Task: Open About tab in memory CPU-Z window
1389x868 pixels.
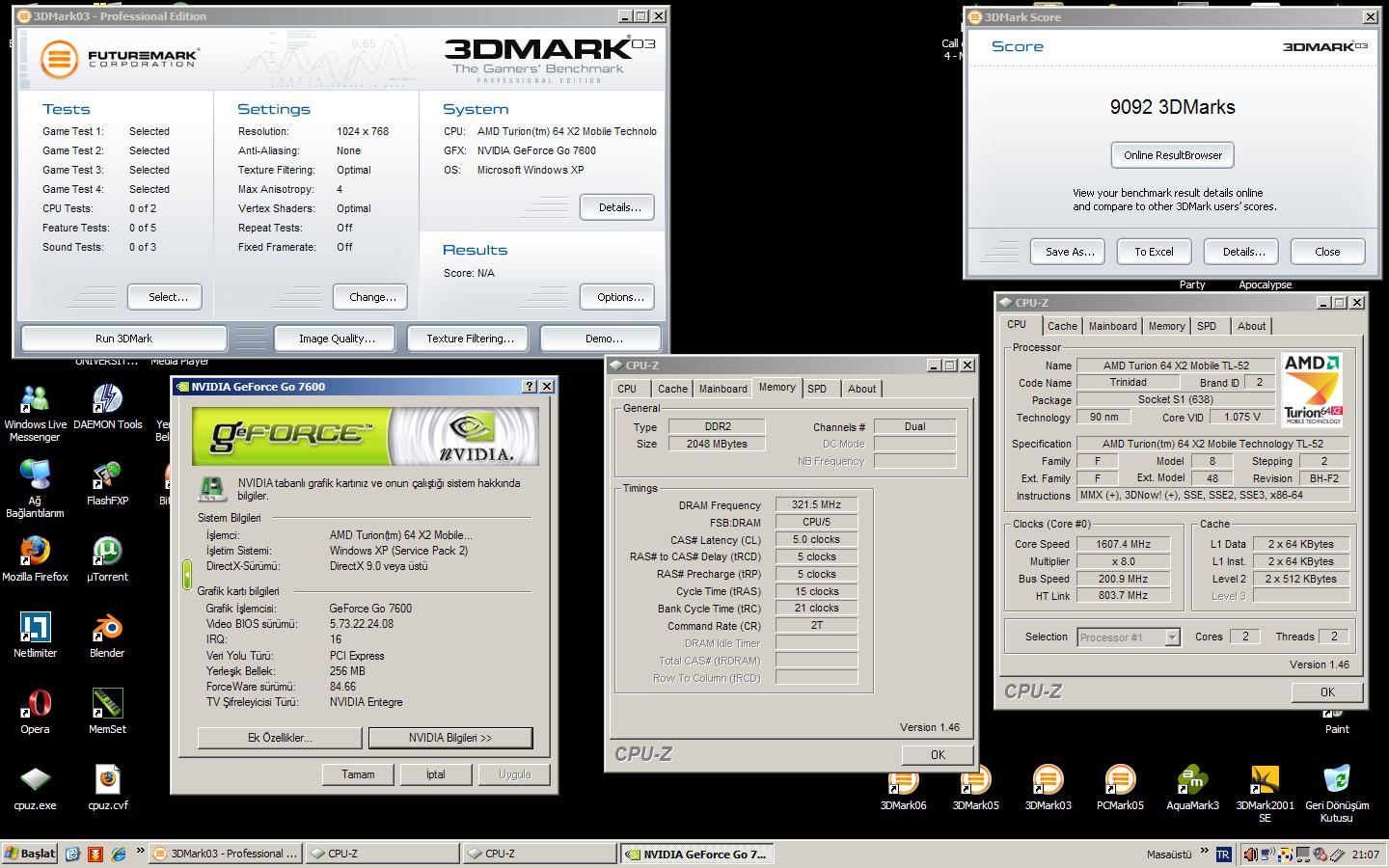Action: [861, 389]
